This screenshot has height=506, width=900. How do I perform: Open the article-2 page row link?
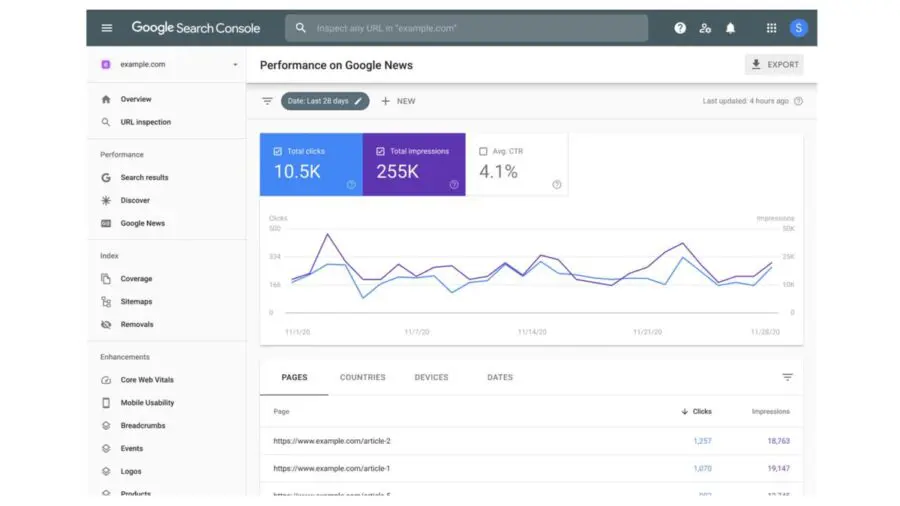point(332,441)
